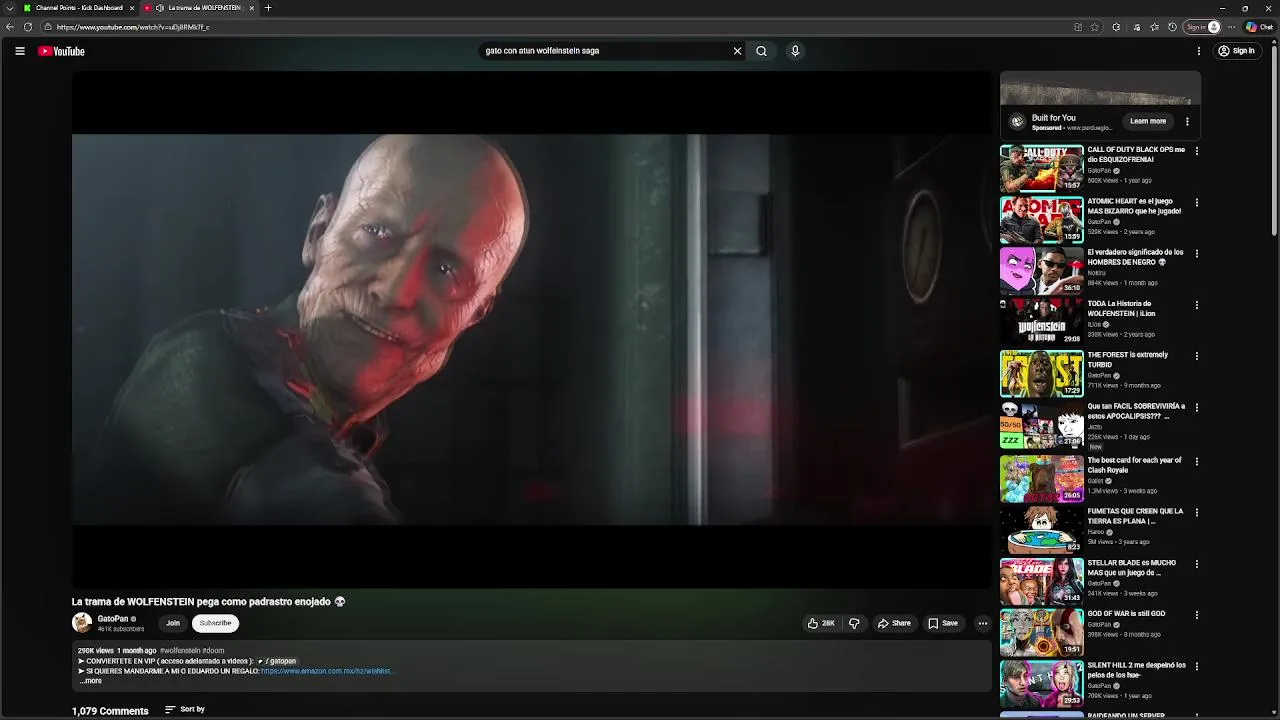This screenshot has height=720, width=1280.
Task: Click the 1,079 Comments heading
Action: [110, 711]
